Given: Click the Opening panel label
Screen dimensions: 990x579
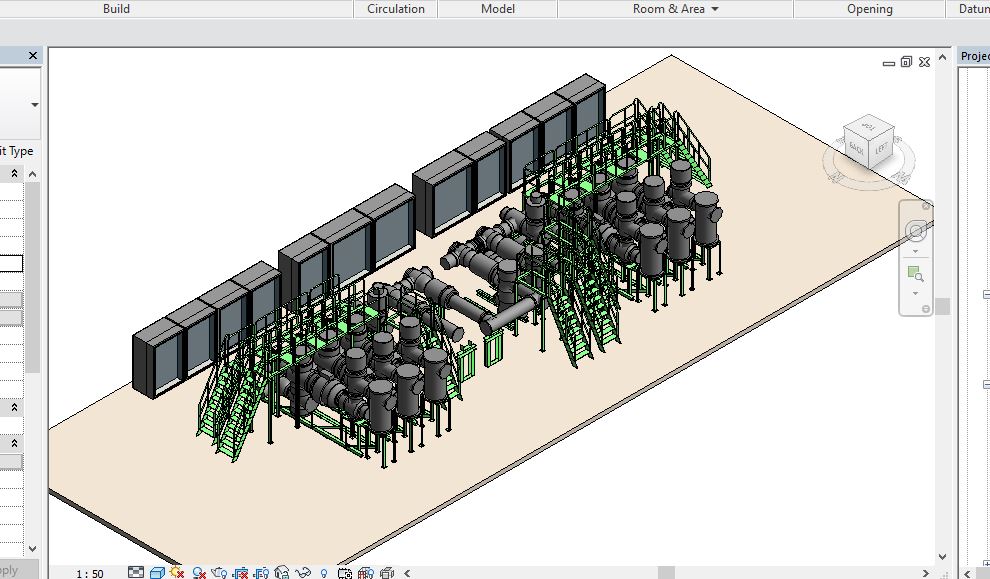Looking at the screenshot, I should (x=869, y=9).
